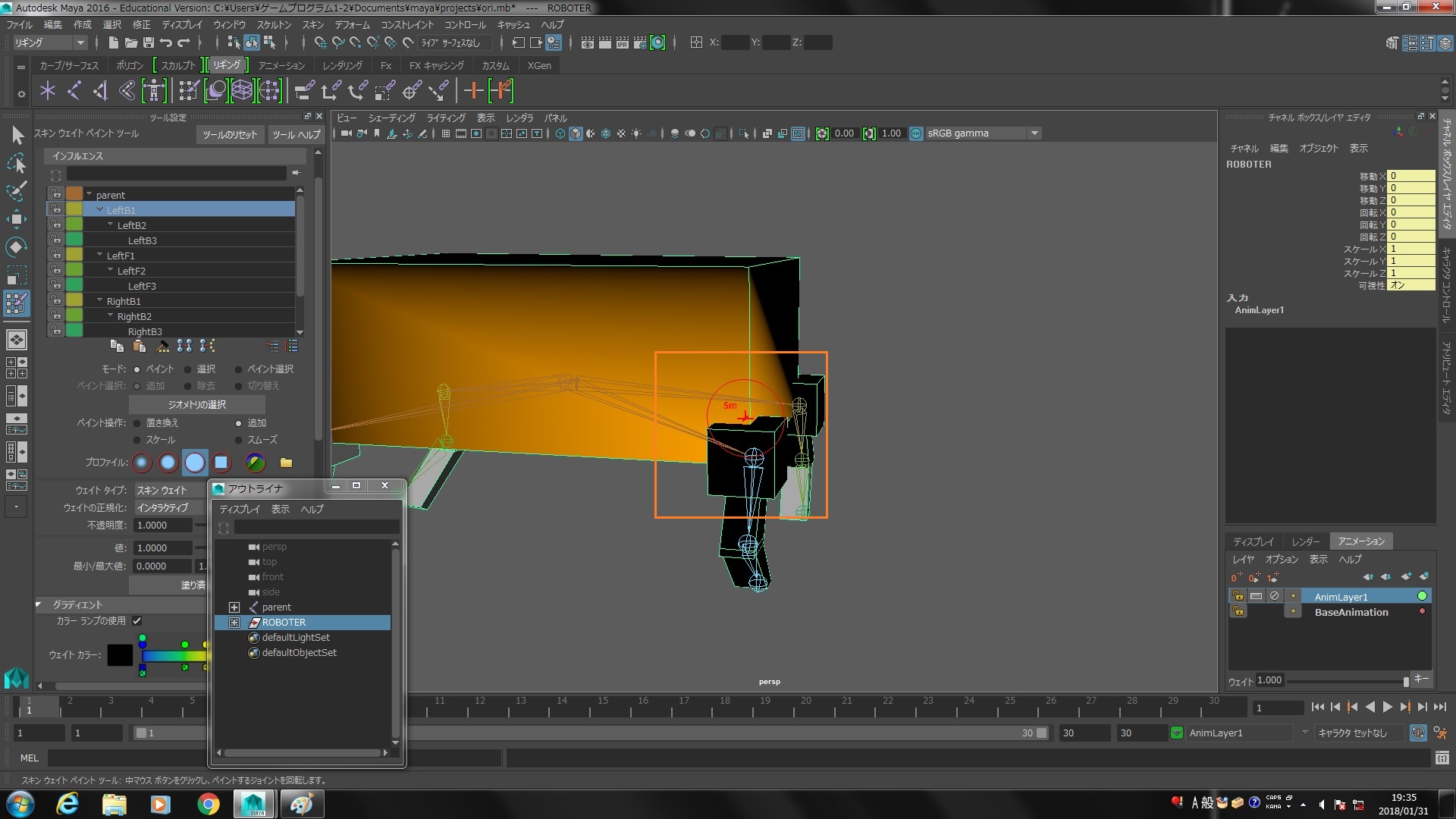Select the square brush profile icon
The image size is (1456, 819).
click(x=221, y=462)
